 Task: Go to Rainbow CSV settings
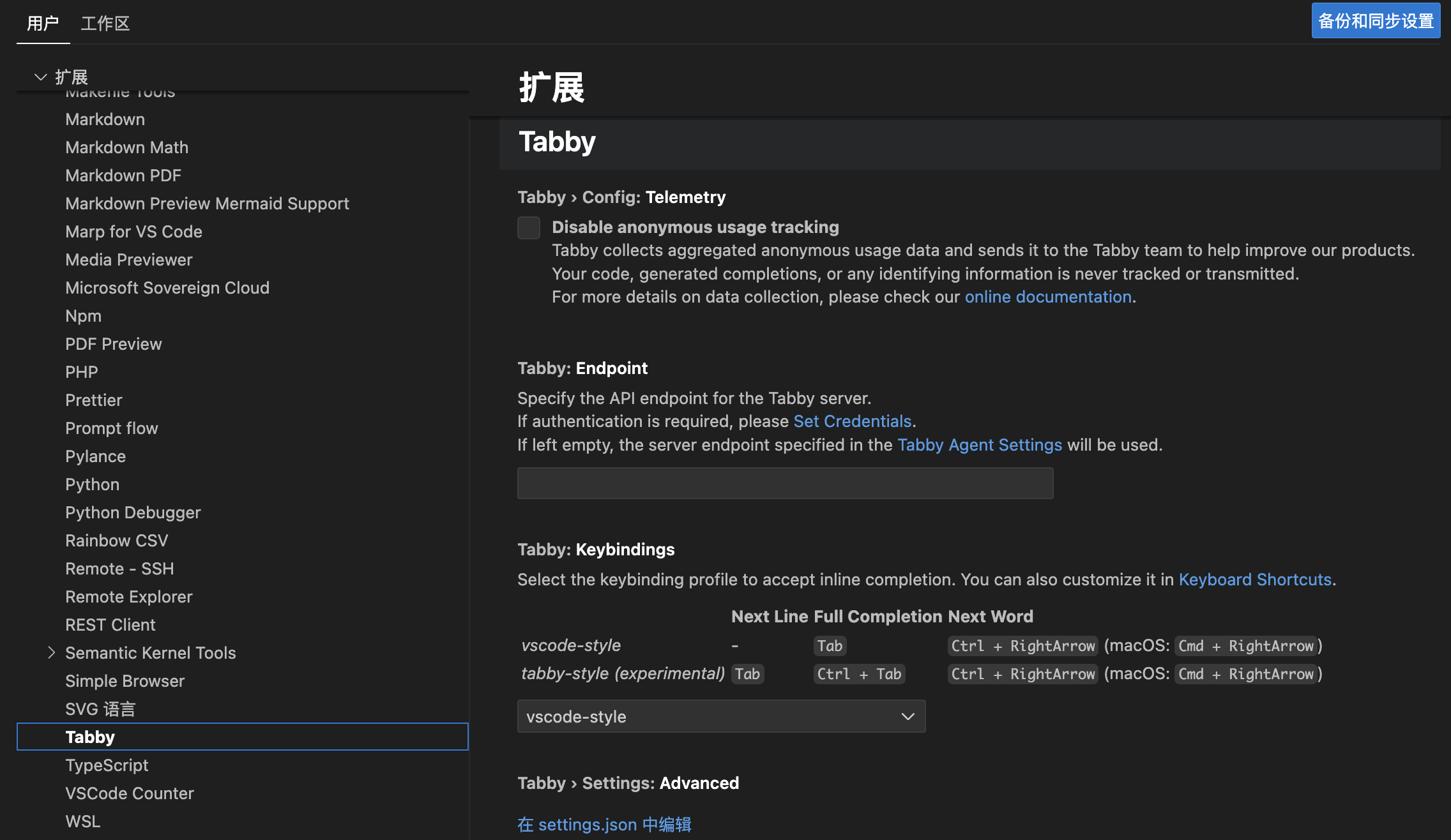click(x=116, y=541)
